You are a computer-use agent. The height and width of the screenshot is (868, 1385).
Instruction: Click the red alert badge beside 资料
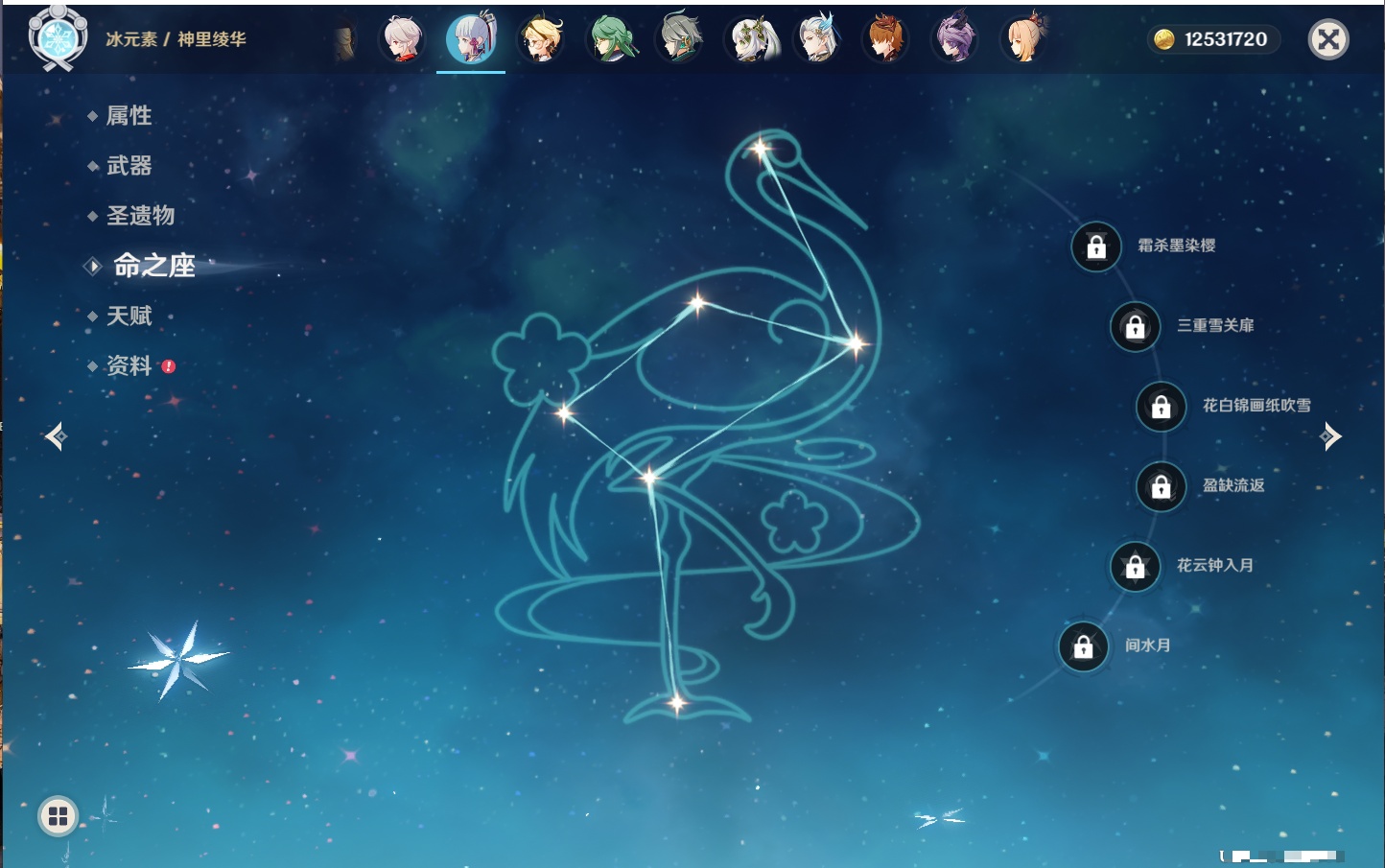[x=169, y=366]
